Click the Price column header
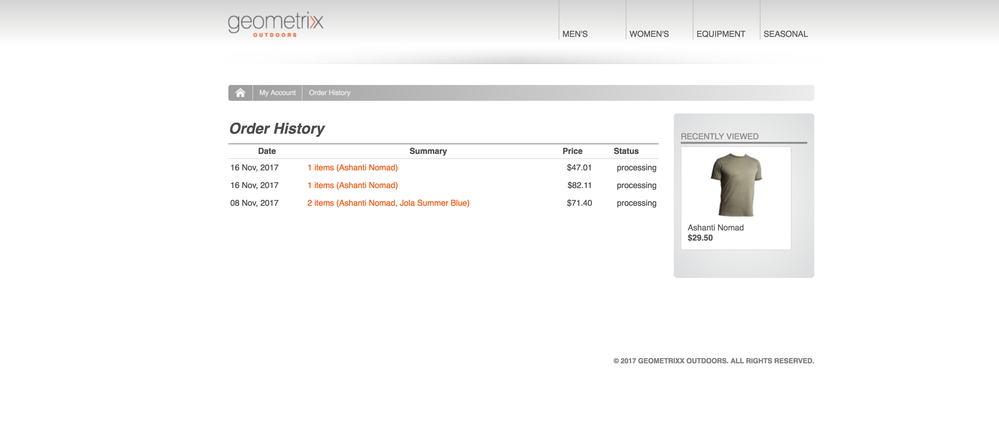The width and height of the screenshot is (999, 435). point(572,151)
